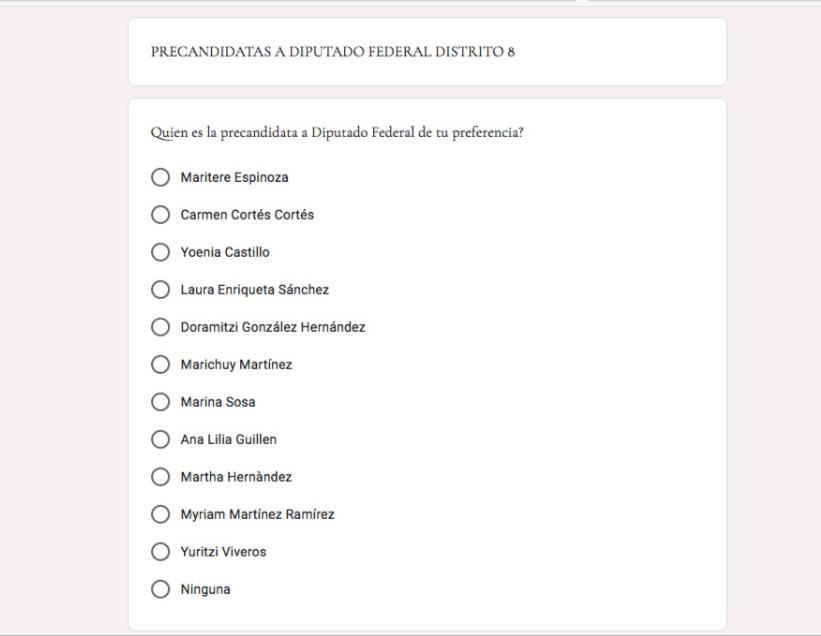
Task: Click the Yoenia Castillo label text
Action: coord(225,252)
